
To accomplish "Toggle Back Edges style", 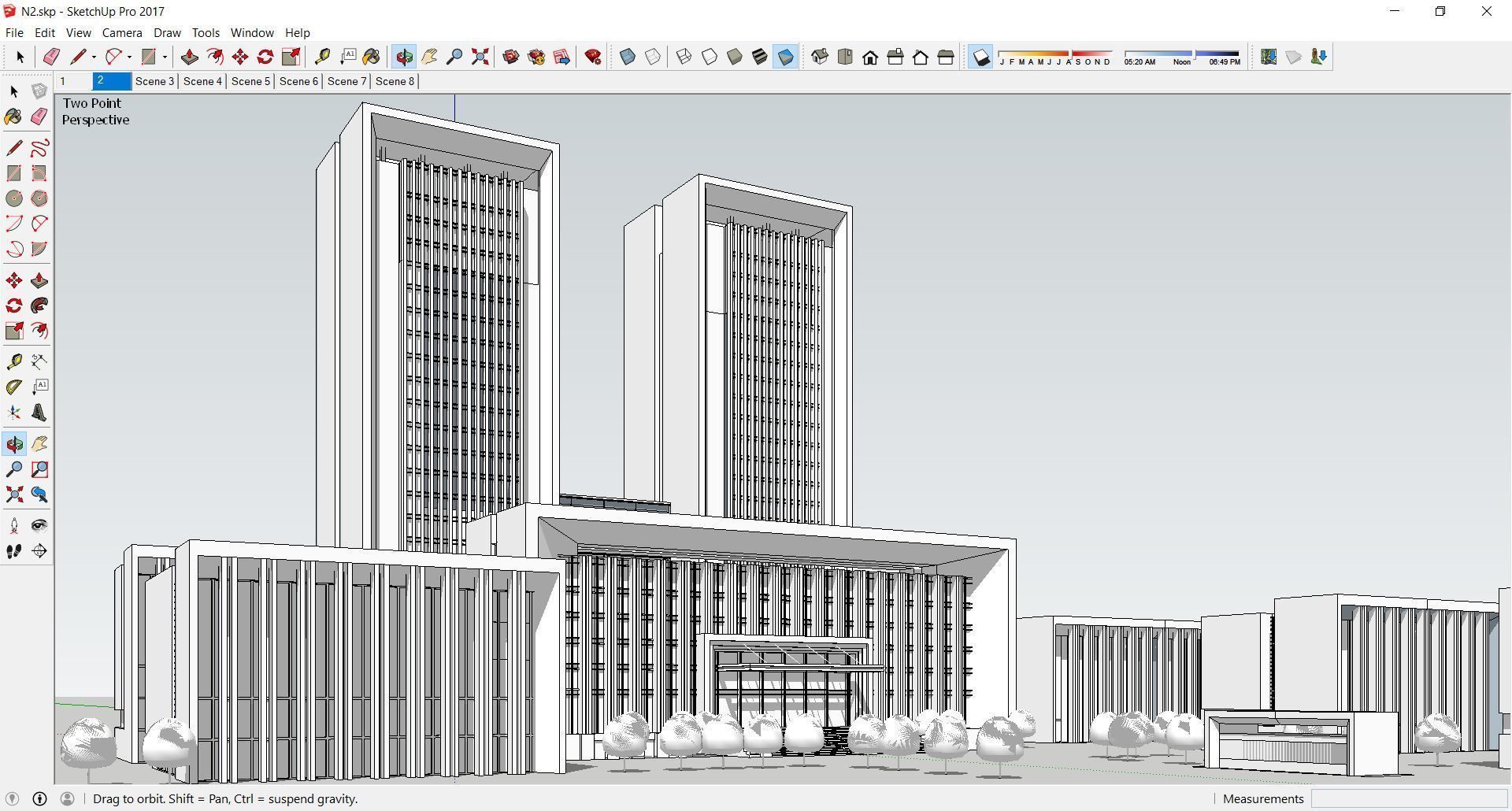I will (653, 57).
